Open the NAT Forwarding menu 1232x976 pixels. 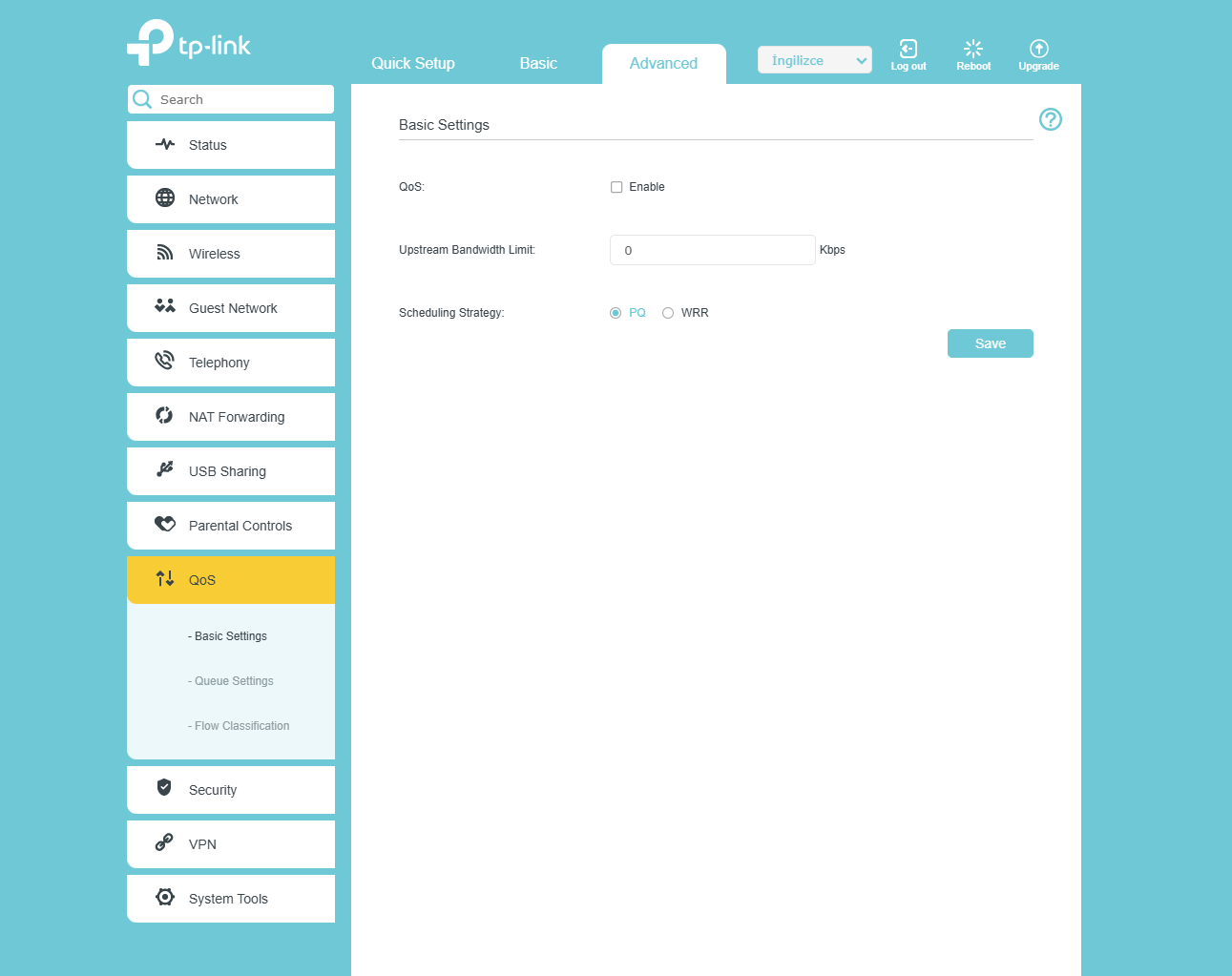tap(231, 417)
